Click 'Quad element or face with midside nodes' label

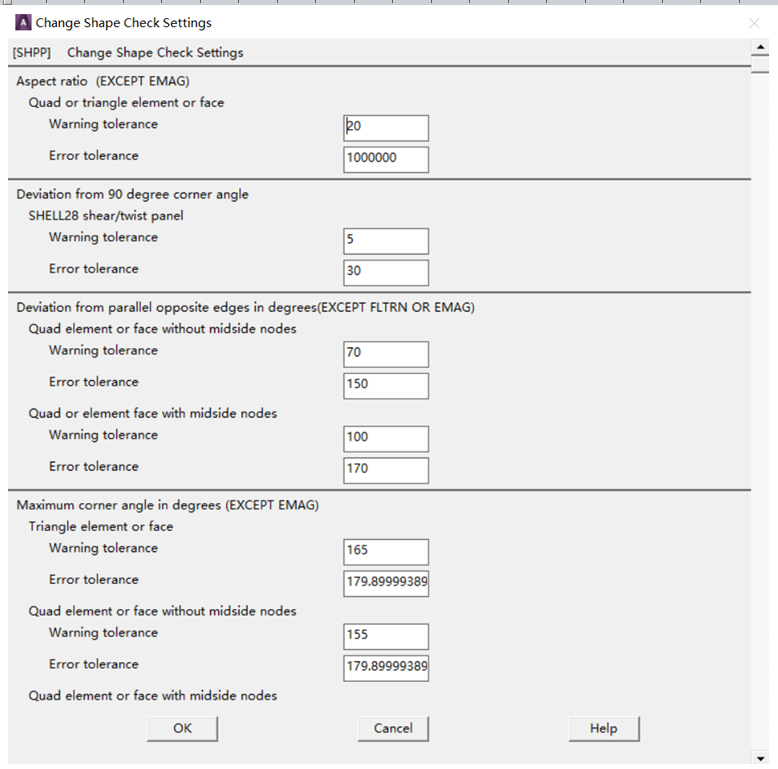tap(153, 696)
